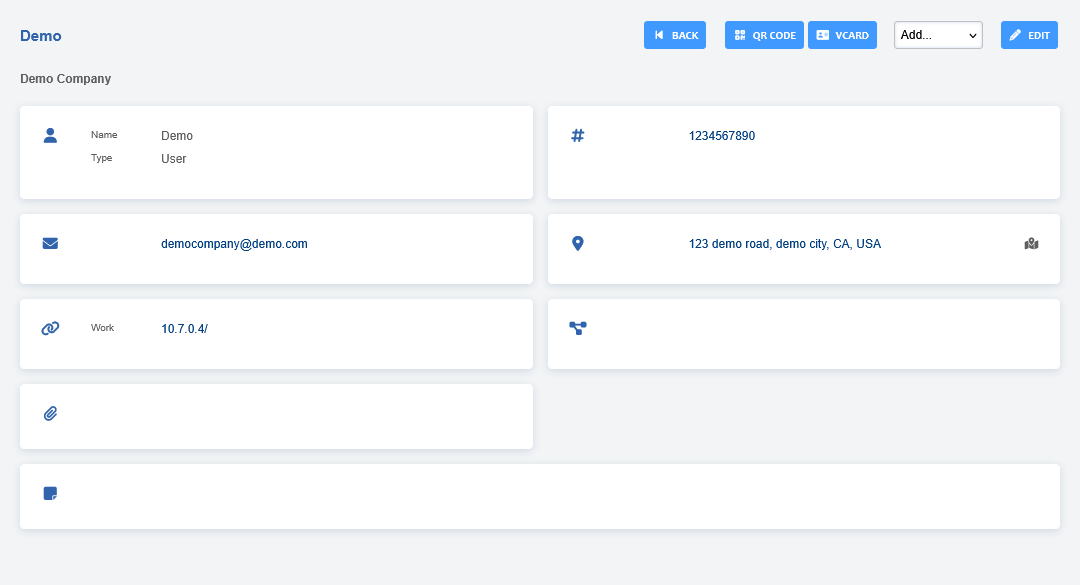
Task: Click the chain link icon
Action: pos(50,328)
